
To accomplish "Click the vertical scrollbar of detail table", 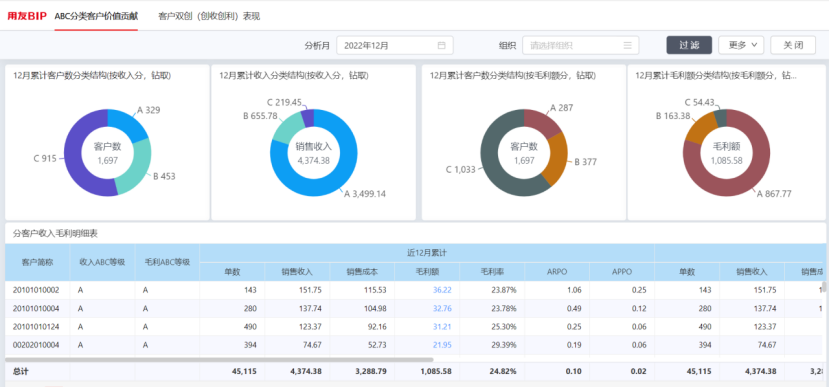I will click(x=823, y=287).
